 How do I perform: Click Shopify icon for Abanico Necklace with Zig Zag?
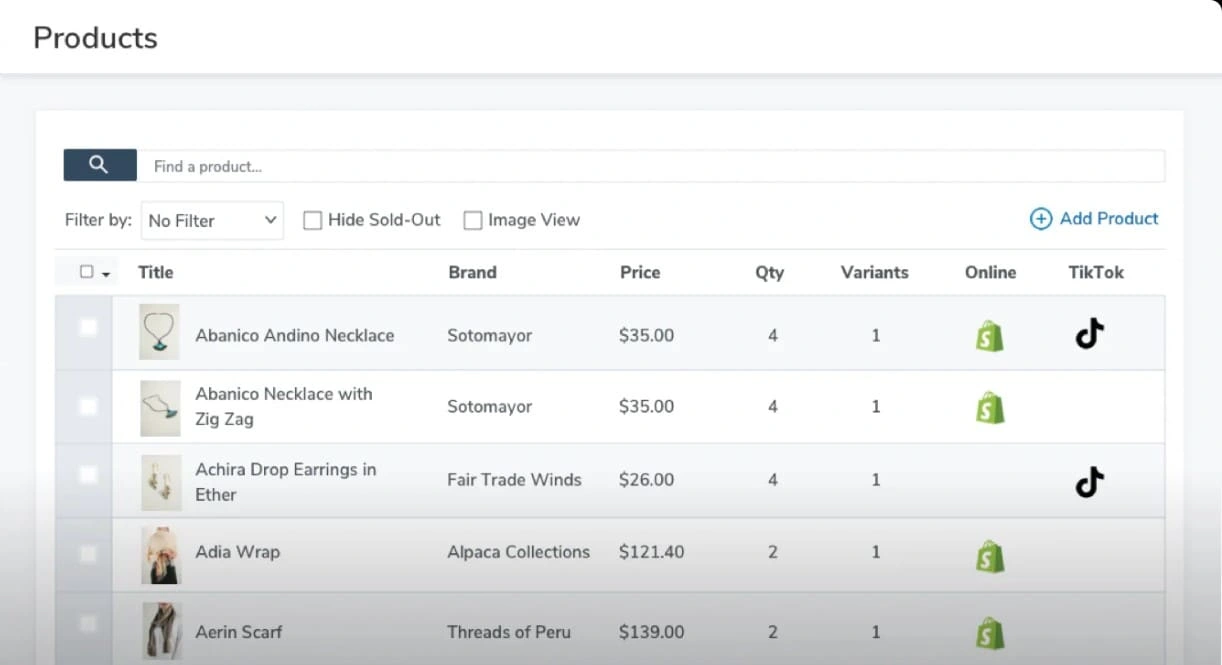point(990,407)
